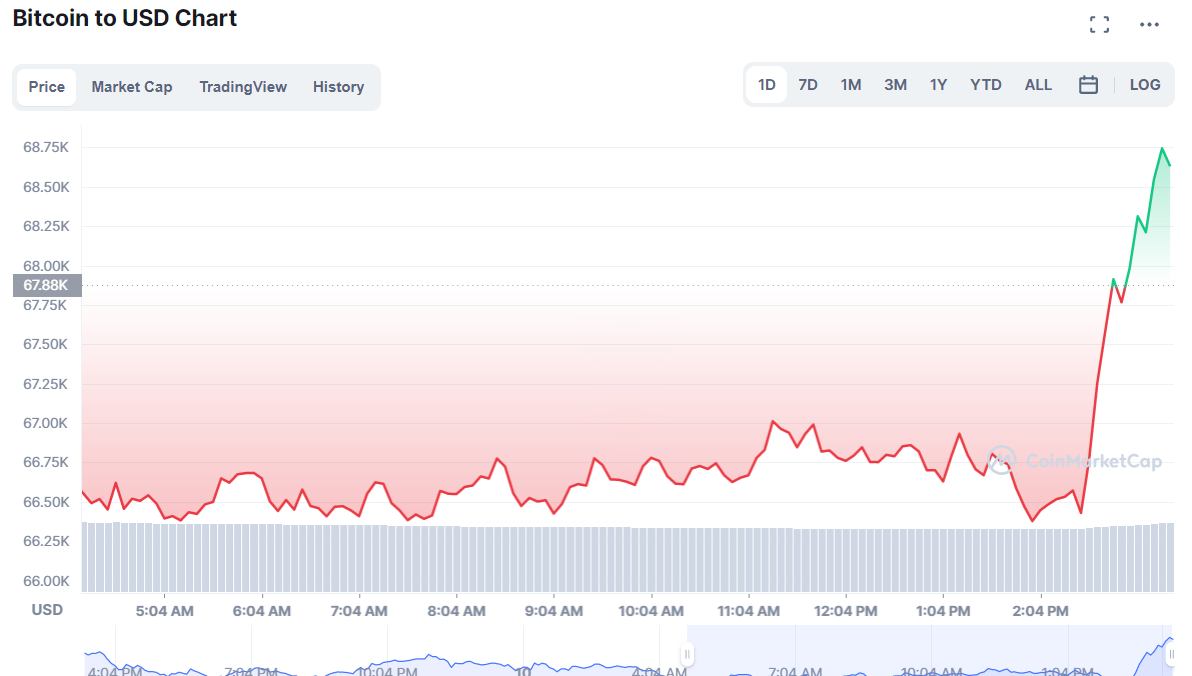This screenshot has height=676, width=1192.
Task: Click left handle of range slider
Action: [x=687, y=655]
